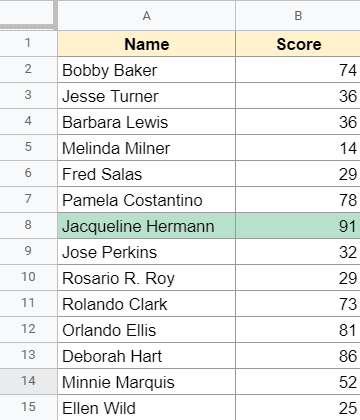Select row 2 header
Viewport: 360px width, 420px height.
(28, 69)
